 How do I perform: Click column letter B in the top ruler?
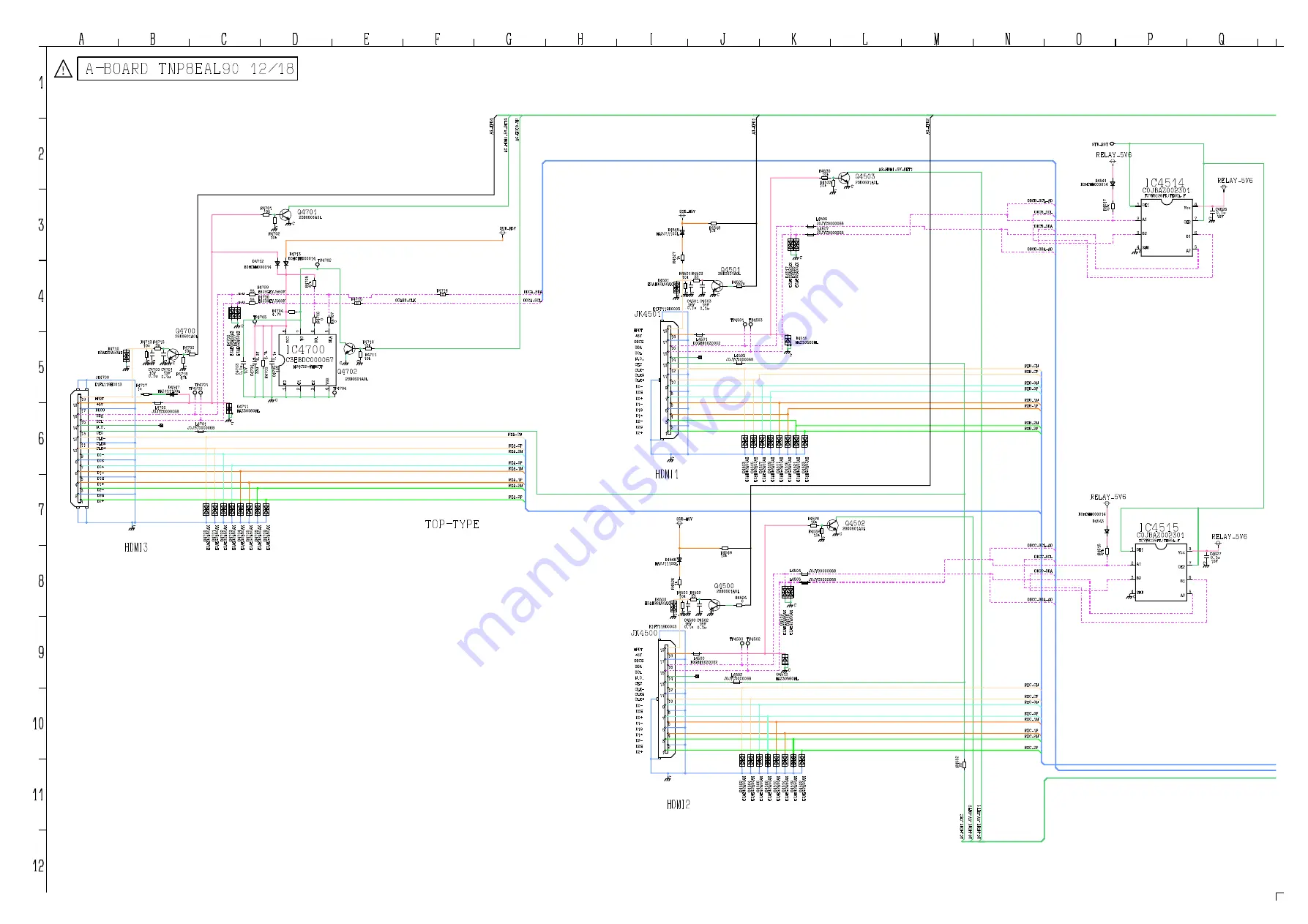coord(153,40)
